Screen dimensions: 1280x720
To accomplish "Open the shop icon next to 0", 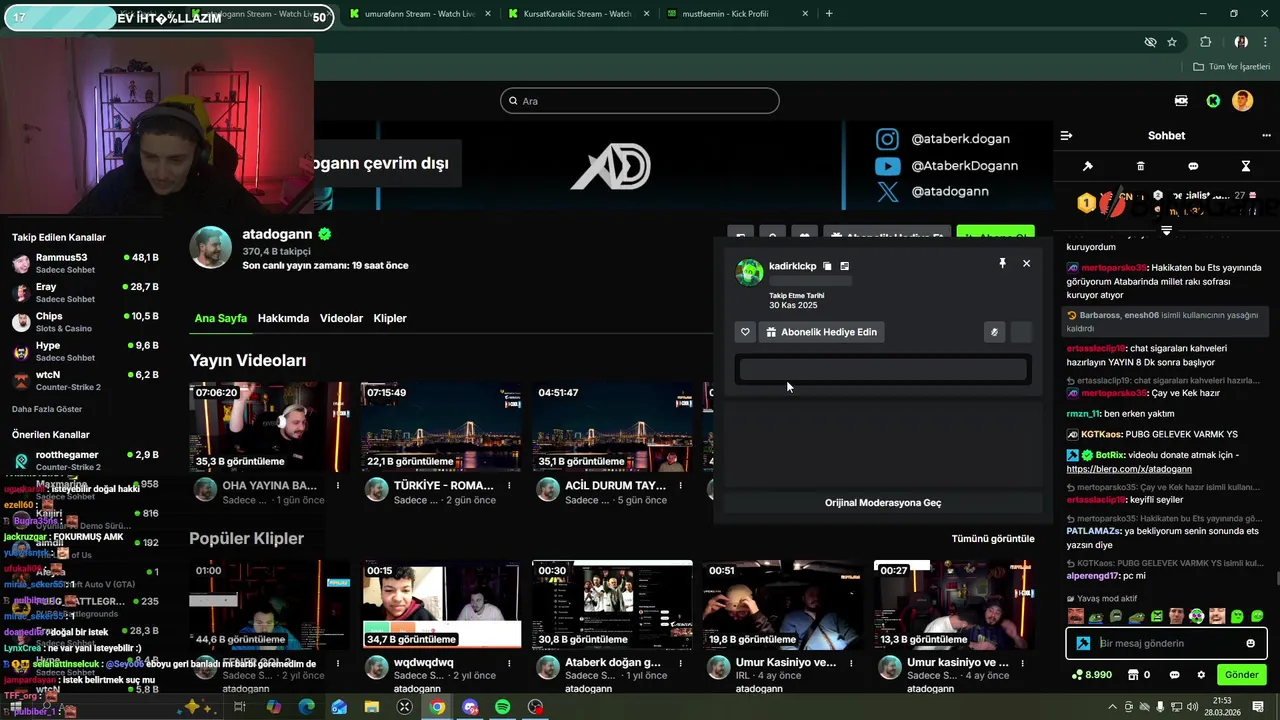I will tap(1133, 675).
